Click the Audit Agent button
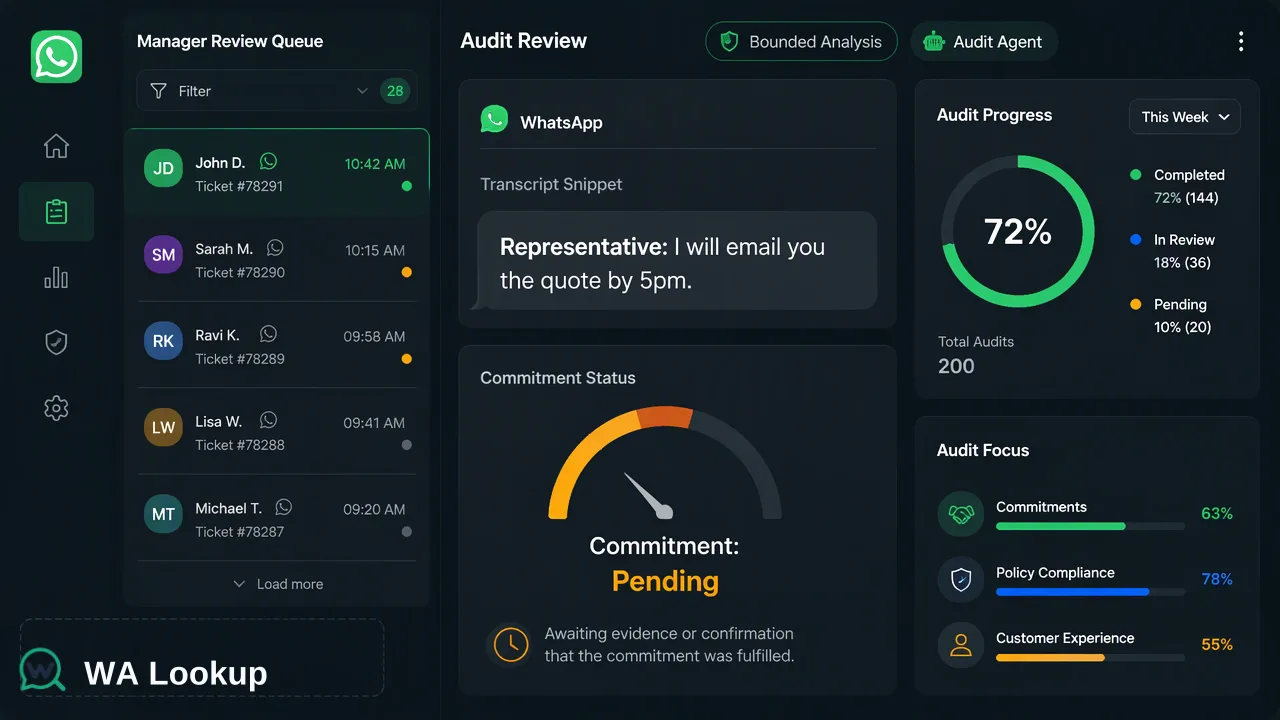The width and height of the screenshot is (1280, 720). [x=984, y=42]
